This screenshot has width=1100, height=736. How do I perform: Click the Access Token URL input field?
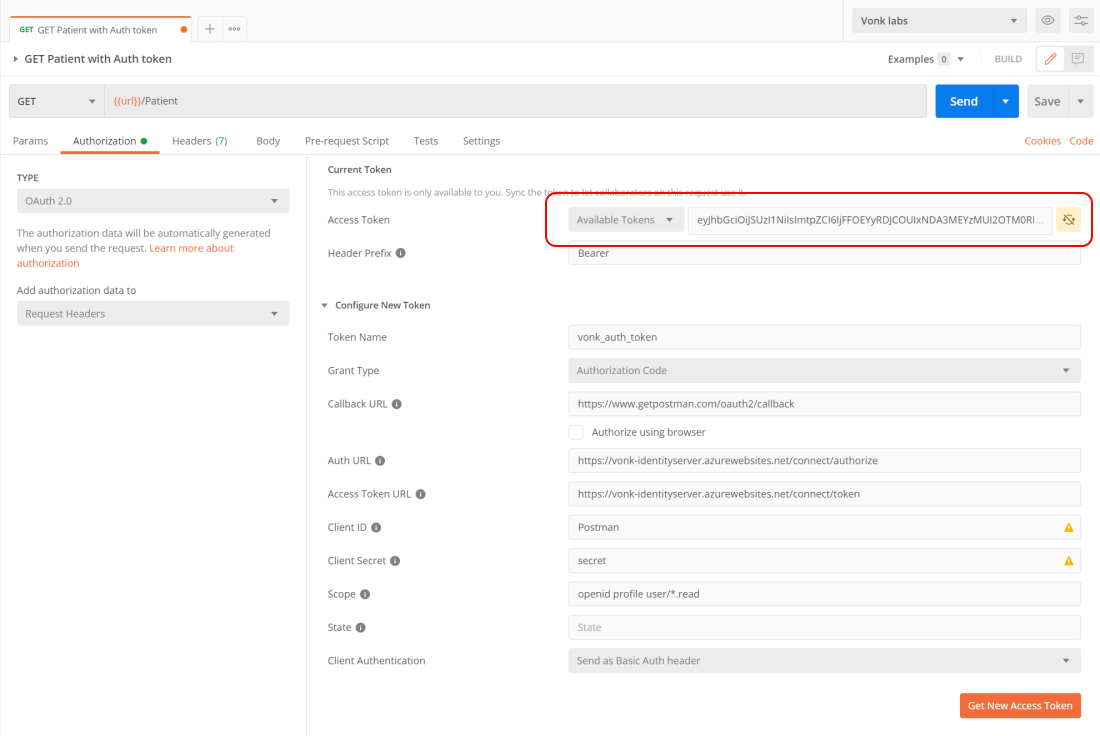coord(824,494)
